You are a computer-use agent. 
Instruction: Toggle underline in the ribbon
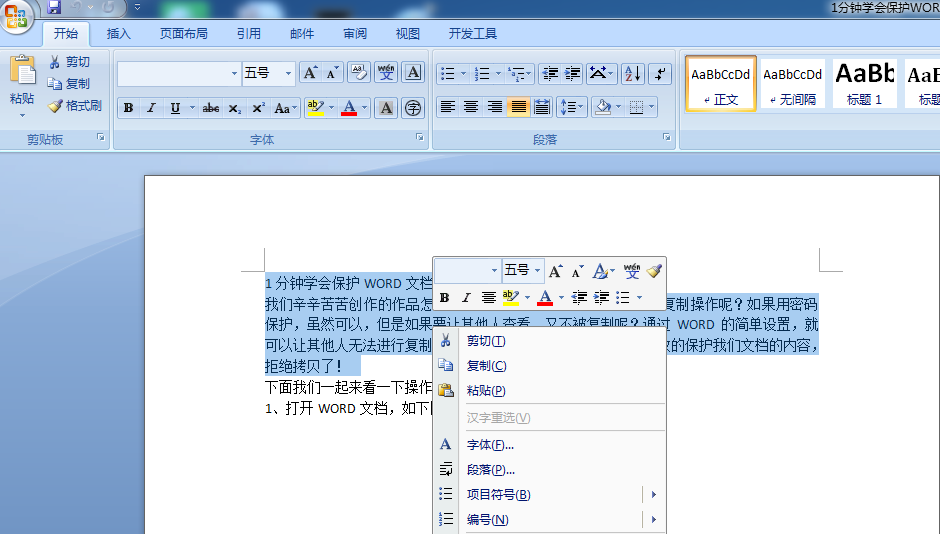tap(175, 108)
